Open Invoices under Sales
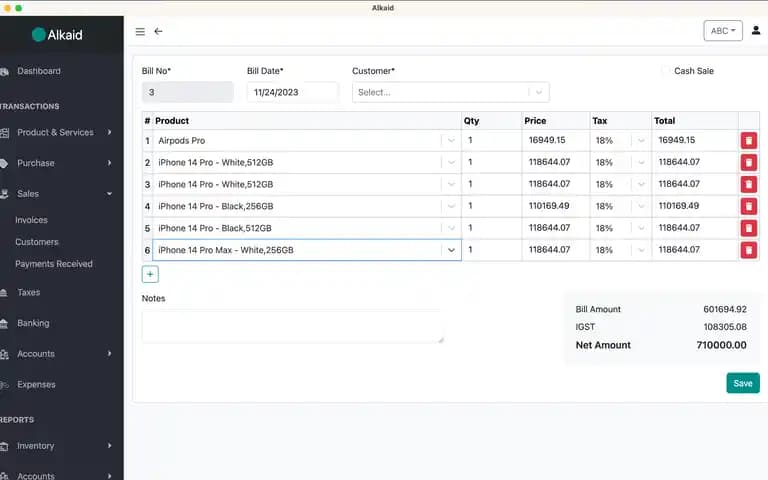Image resolution: width=768 pixels, height=480 pixels. [31, 220]
